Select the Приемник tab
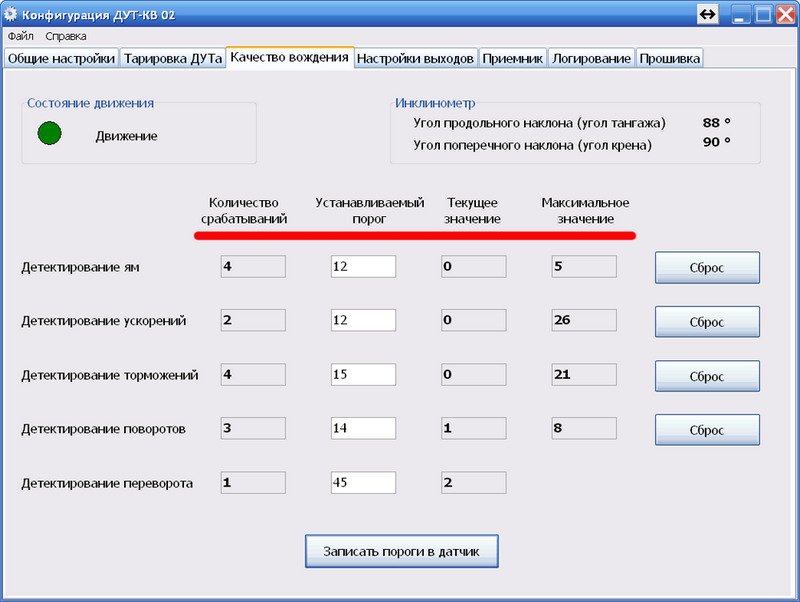The height and width of the screenshot is (602, 800). (x=512, y=58)
